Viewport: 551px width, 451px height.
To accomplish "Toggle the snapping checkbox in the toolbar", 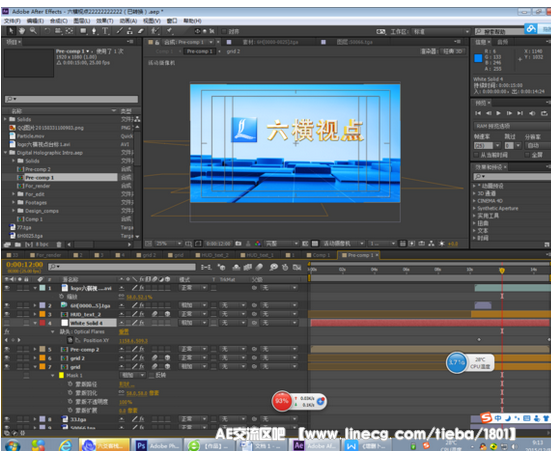I will 224,31.
